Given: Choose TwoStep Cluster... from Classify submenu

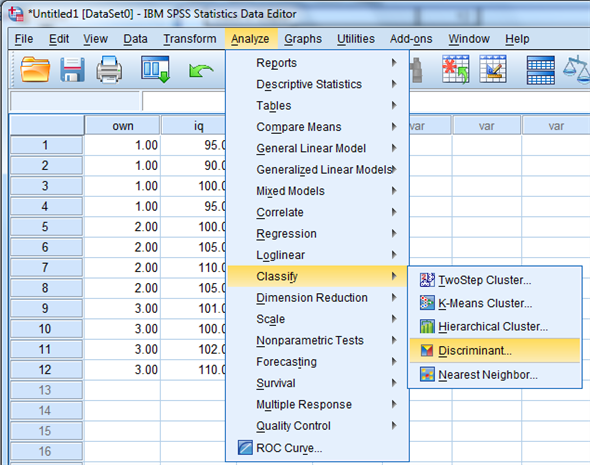Looking at the screenshot, I should coord(495,280).
